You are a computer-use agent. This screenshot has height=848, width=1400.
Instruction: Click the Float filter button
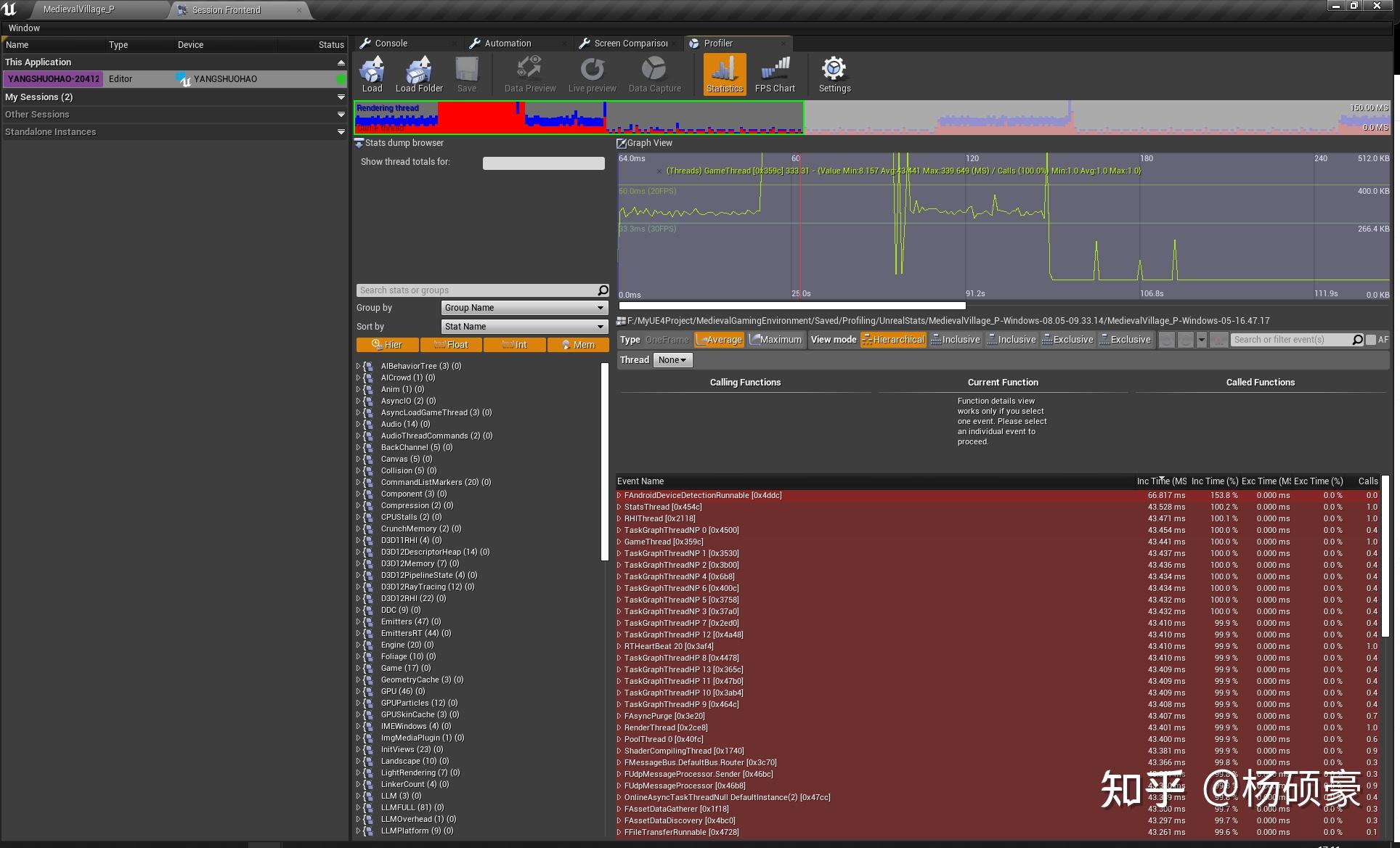point(451,345)
